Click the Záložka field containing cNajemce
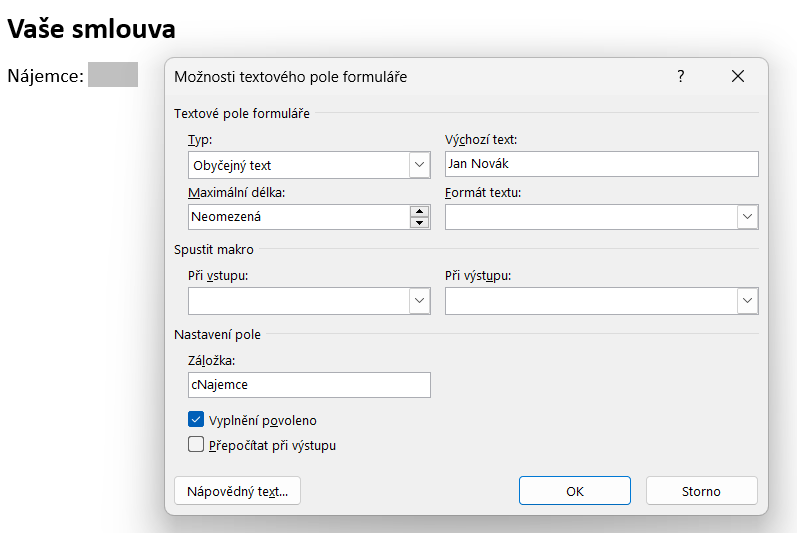The height and width of the screenshot is (533, 797). (309, 385)
